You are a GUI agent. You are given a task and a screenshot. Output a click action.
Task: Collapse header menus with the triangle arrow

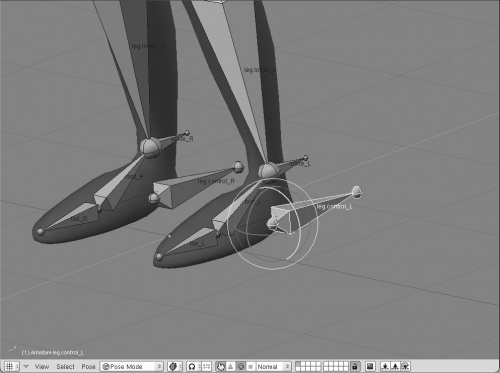[x=26, y=366]
